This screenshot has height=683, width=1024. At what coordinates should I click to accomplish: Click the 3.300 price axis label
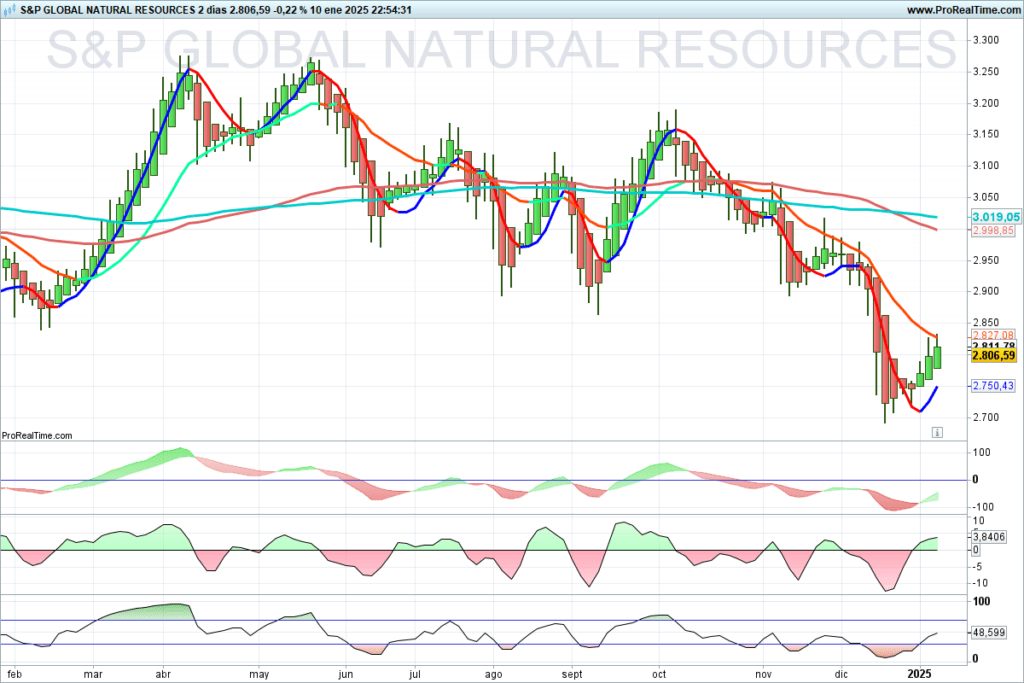pos(985,40)
